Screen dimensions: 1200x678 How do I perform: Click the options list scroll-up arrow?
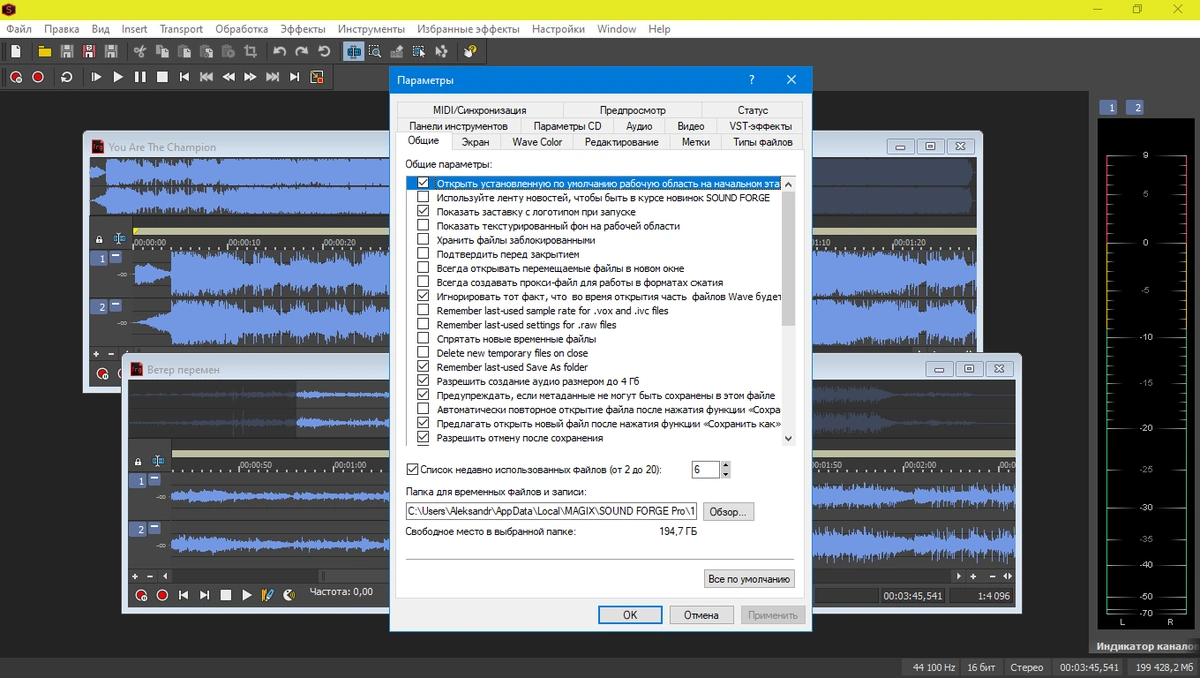tap(788, 184)
